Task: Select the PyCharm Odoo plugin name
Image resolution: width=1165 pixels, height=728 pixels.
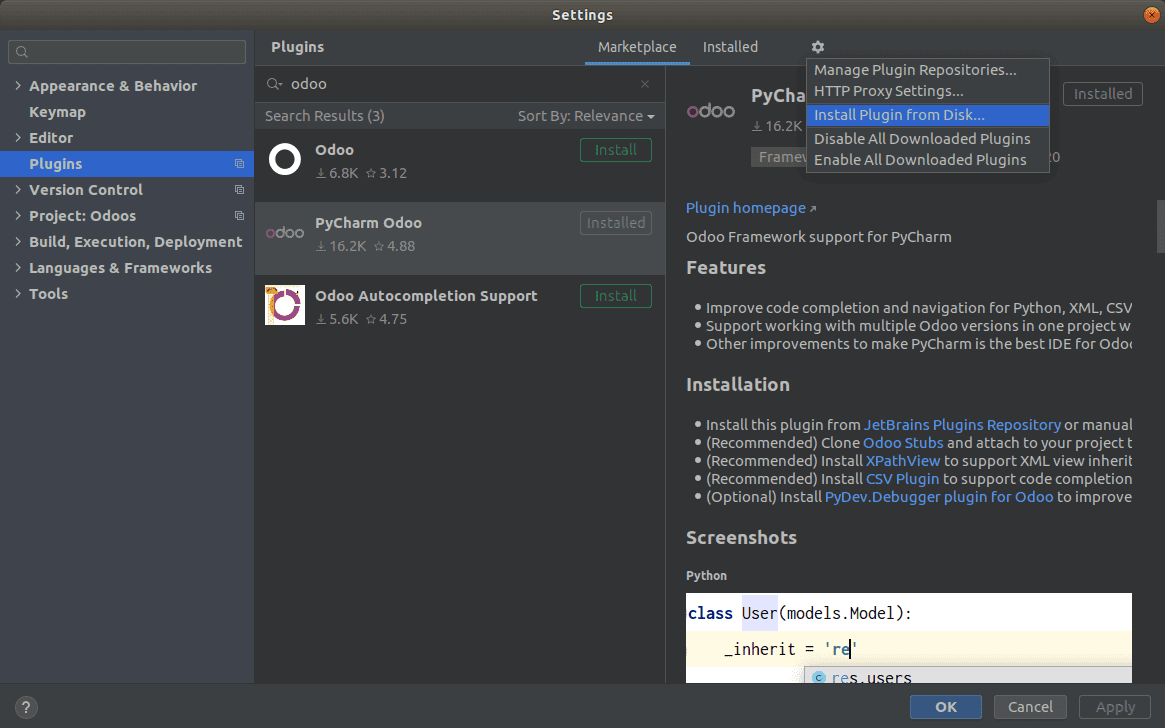Action: 369,223
